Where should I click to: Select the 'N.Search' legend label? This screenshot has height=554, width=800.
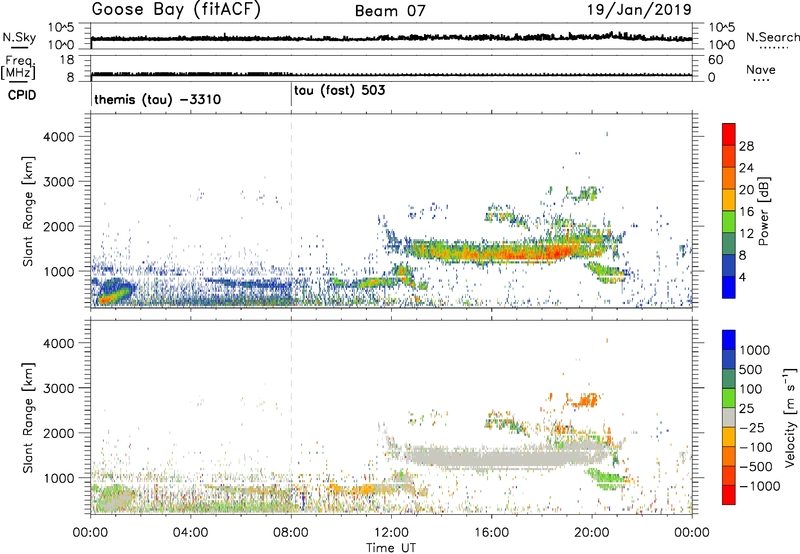pyautogui.click(x=773, y=37)
